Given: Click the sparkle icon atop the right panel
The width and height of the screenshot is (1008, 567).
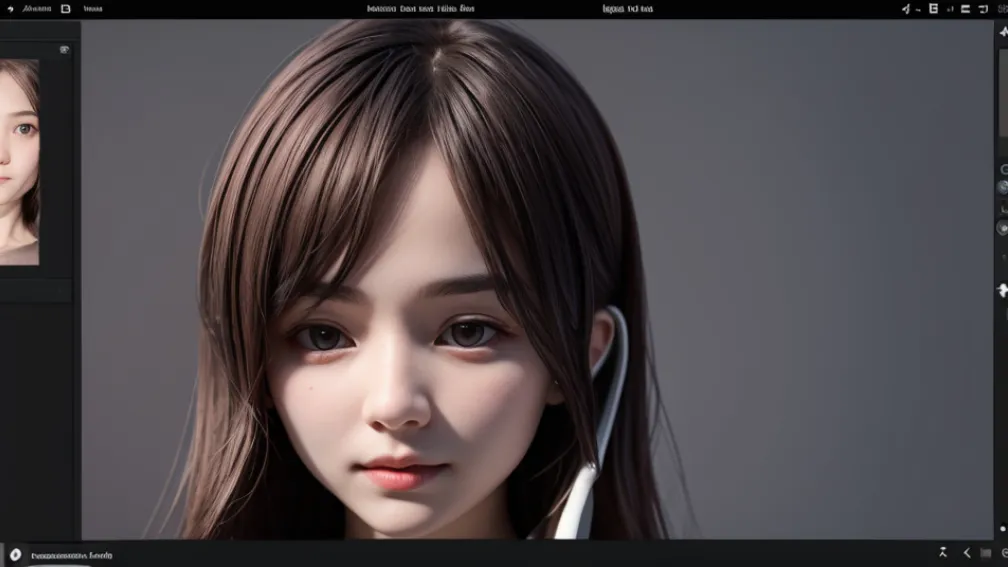Looking at the screenshot, I should tap(1003, 32).
